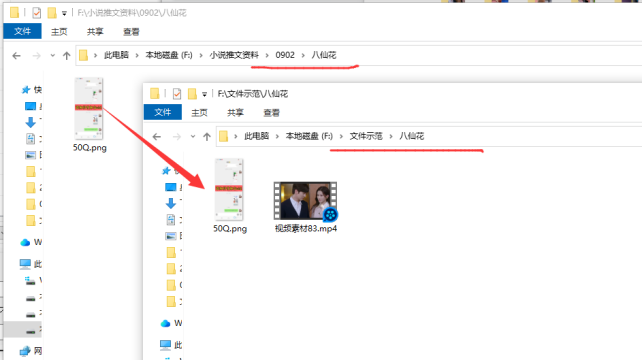Click 本地磁盘 (F:) breadcrumb in front window
This screenshot has width=643, height=361.
(309, 136)
